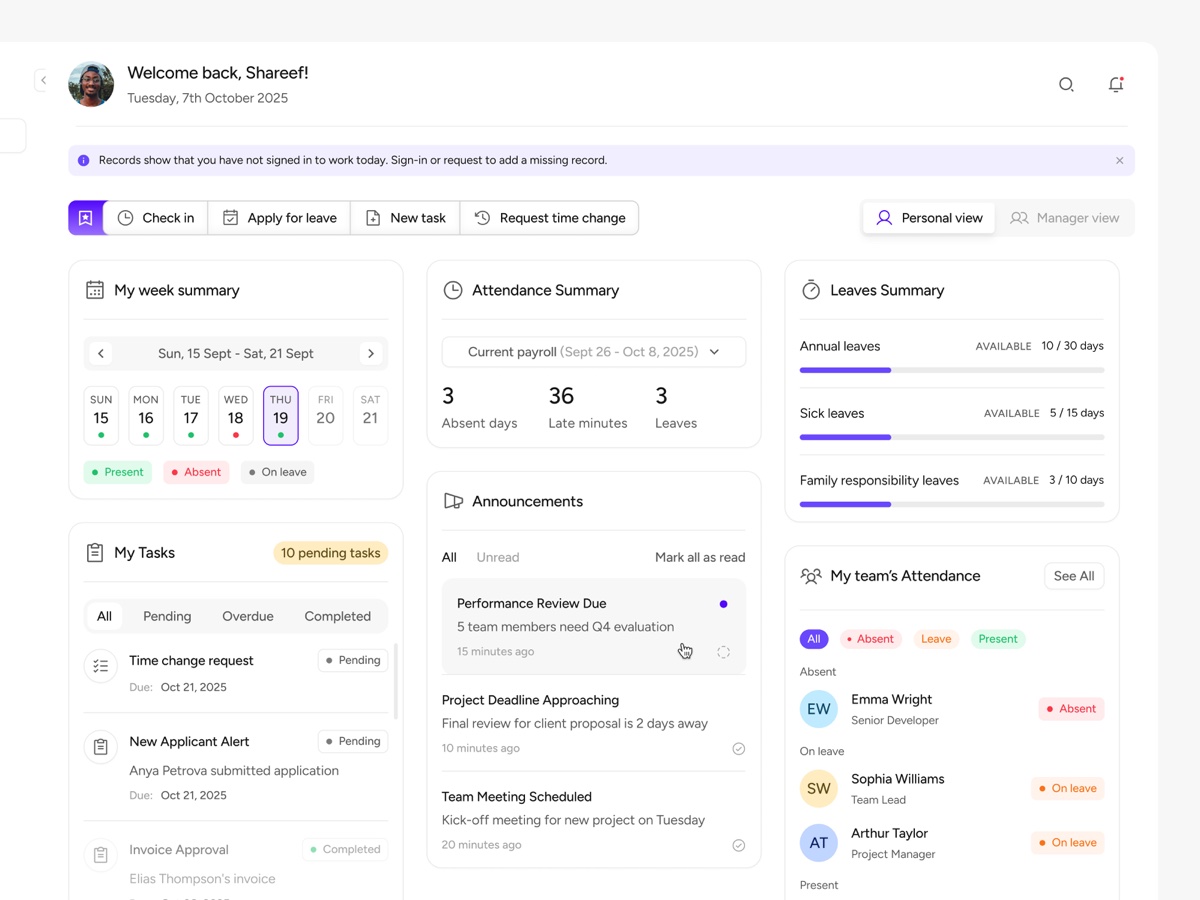This screenshot has width=1200, height=900.
Task: Select the Pending tasks tab
Action: tap(167, 616)
